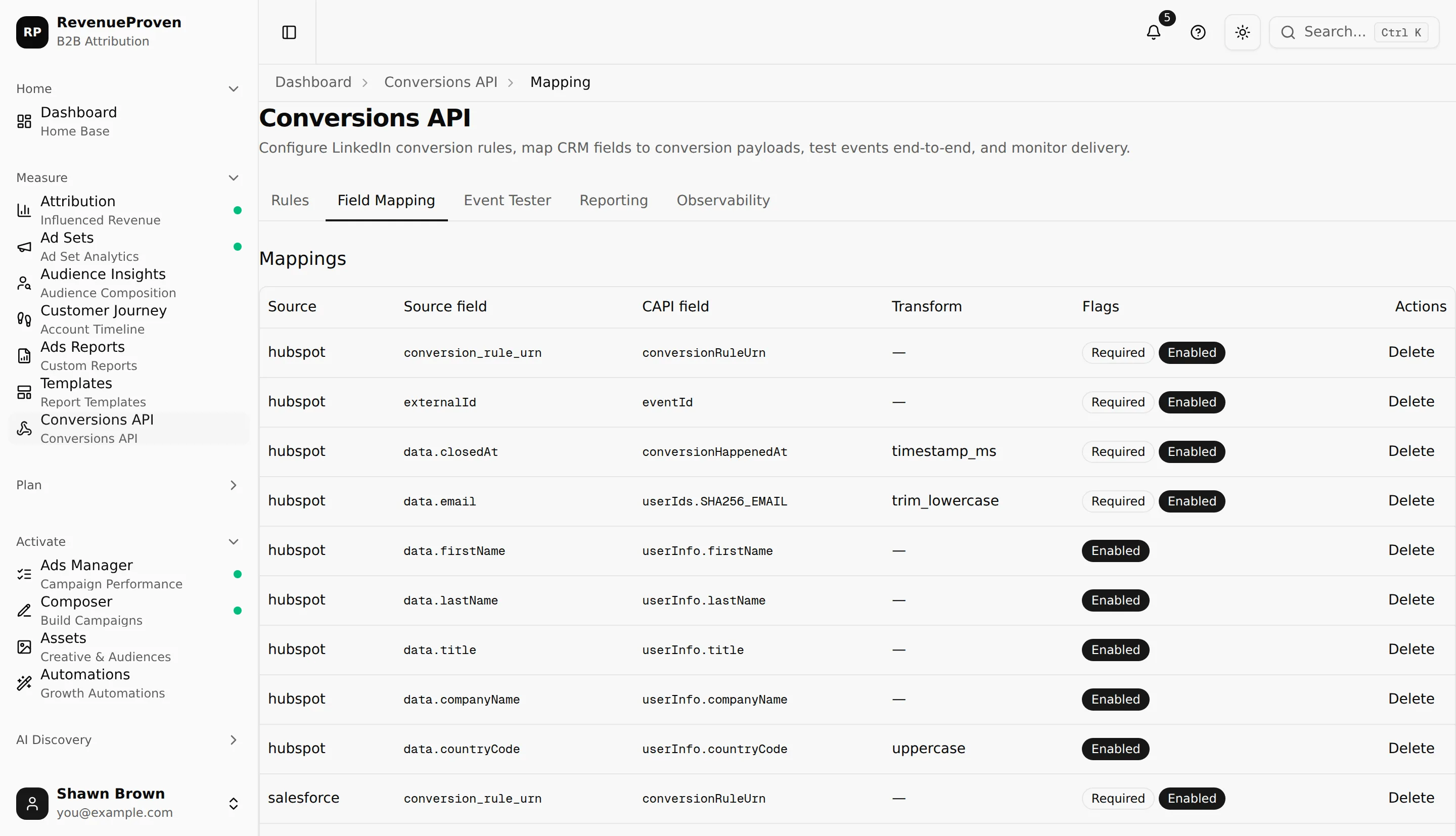Click the Ads Manager checklist icon
This screenshot has height=836, width=1456.
(x=24, y=574)
